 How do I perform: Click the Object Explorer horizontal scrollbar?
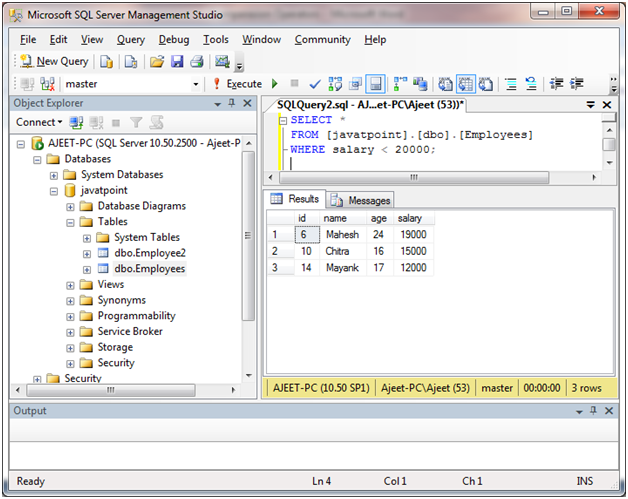click(x=111, y=390)
